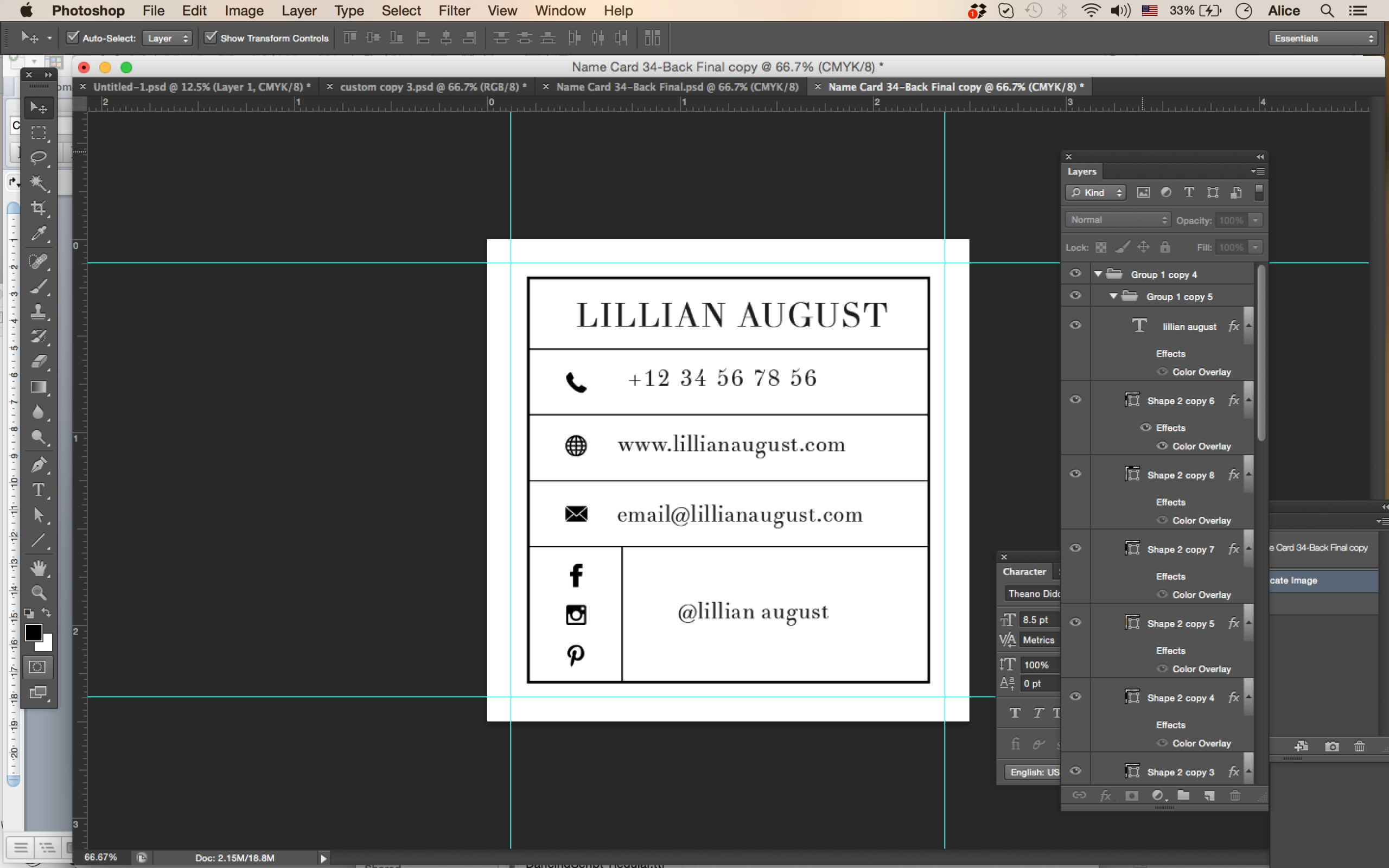Hide the Shape 2 copy 7 layer
1389x868 pixels.
click(x=1075, y=548)
